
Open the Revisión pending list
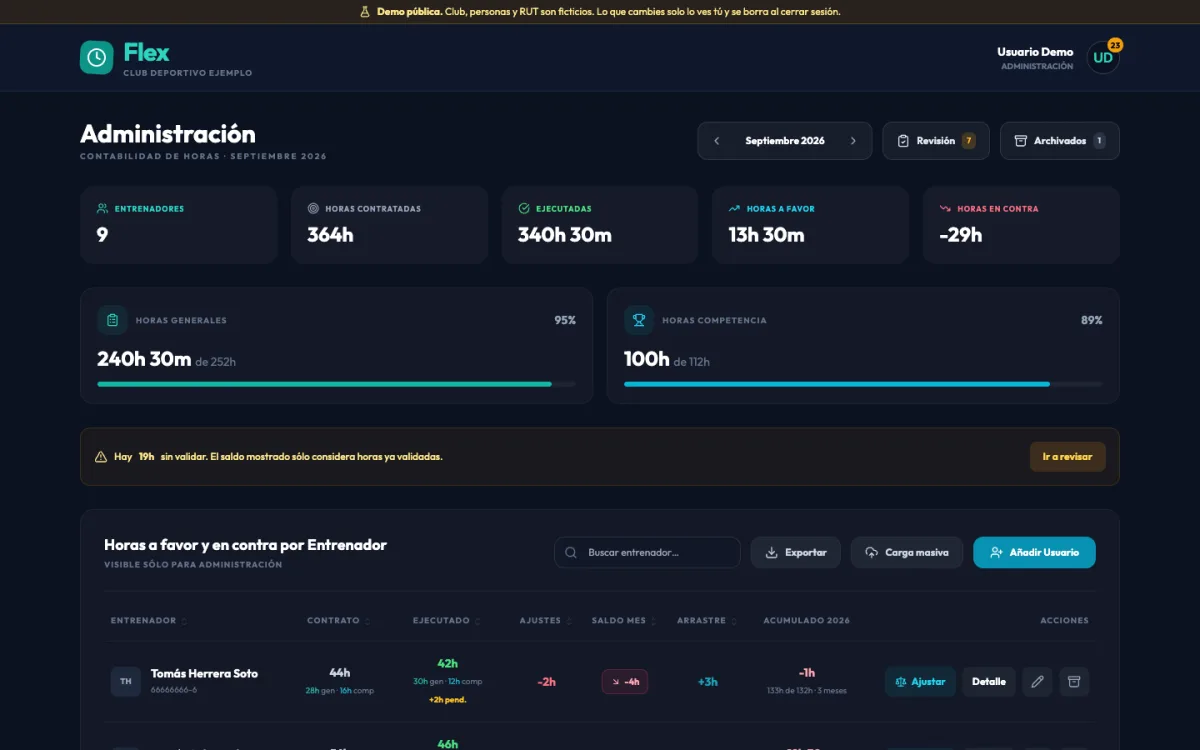[x=936, y=141]
